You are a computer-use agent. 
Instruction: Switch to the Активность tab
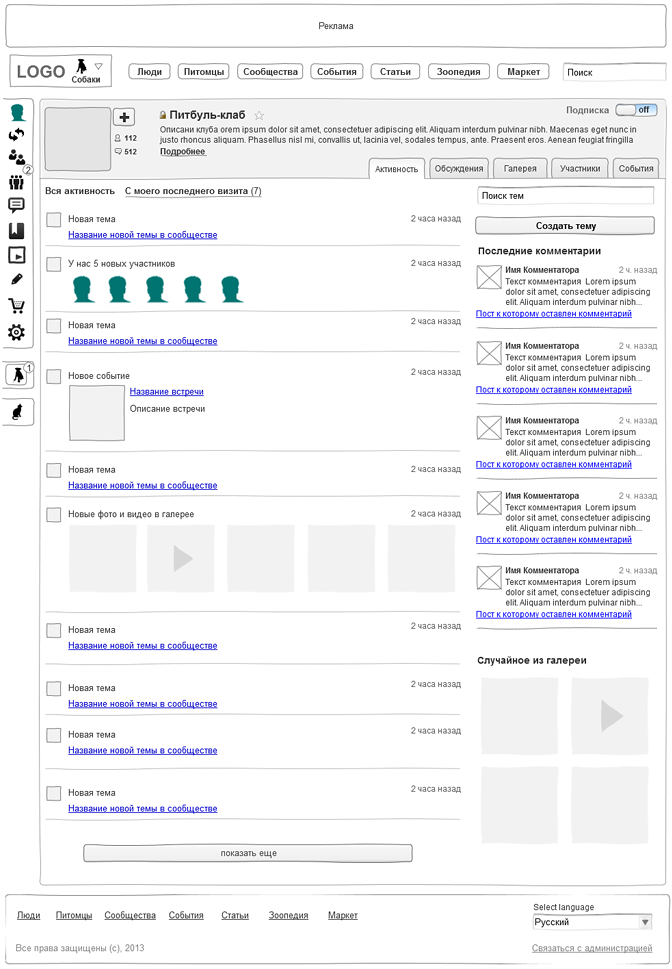[x=397, y=169]
